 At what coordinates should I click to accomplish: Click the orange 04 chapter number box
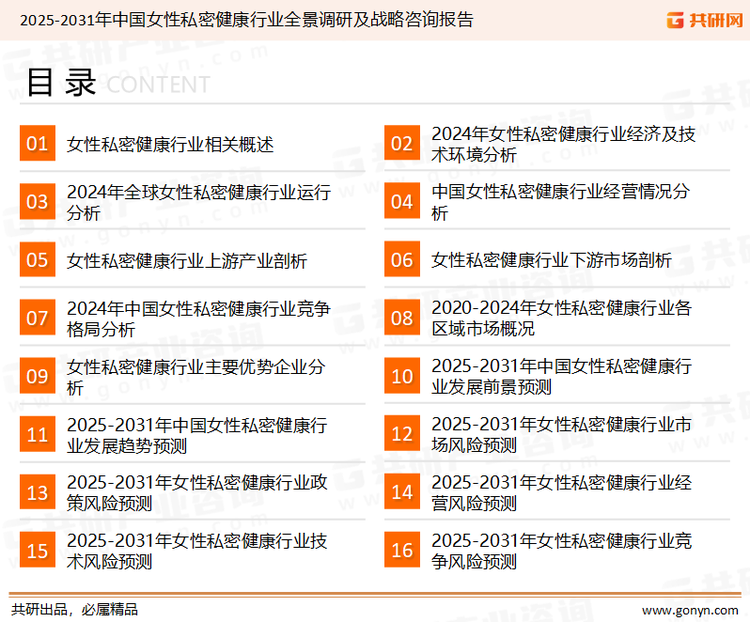402,201
